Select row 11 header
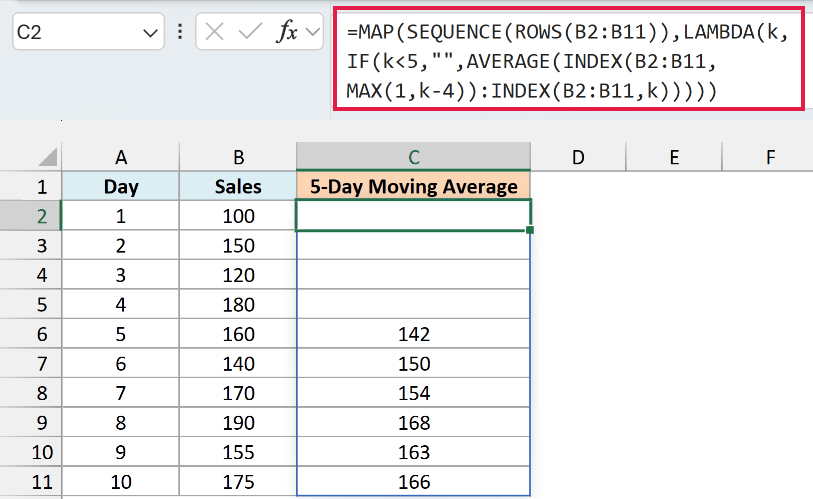This screenshot has height=499, width=813. click(x=31, y=482)
